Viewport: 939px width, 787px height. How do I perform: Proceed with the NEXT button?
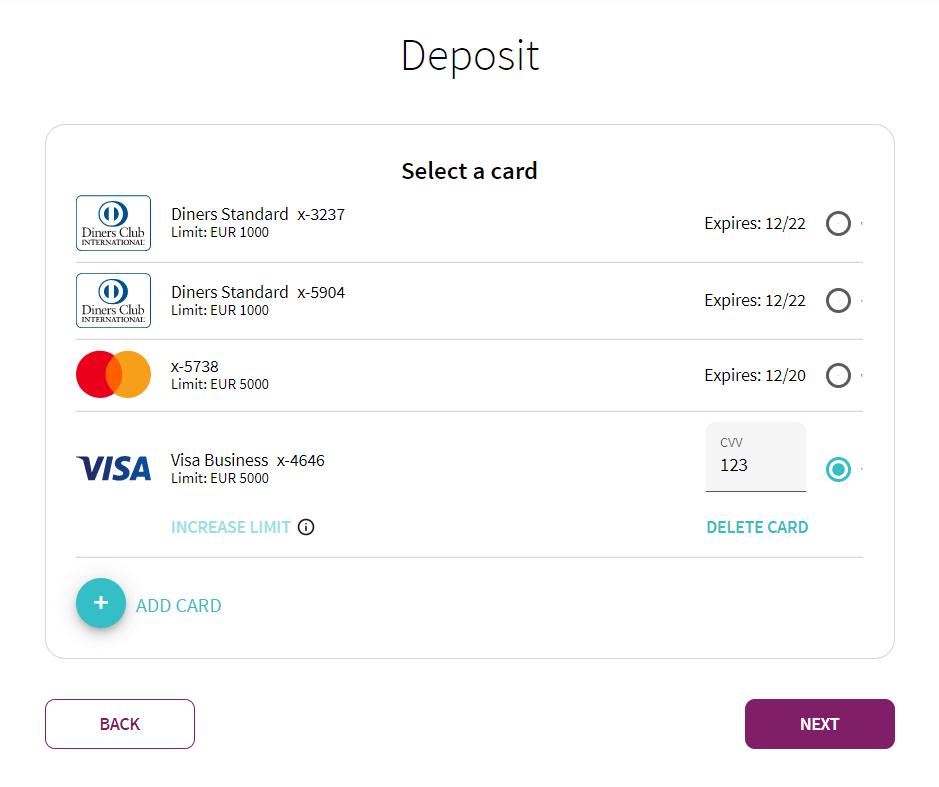click(819, 724)
